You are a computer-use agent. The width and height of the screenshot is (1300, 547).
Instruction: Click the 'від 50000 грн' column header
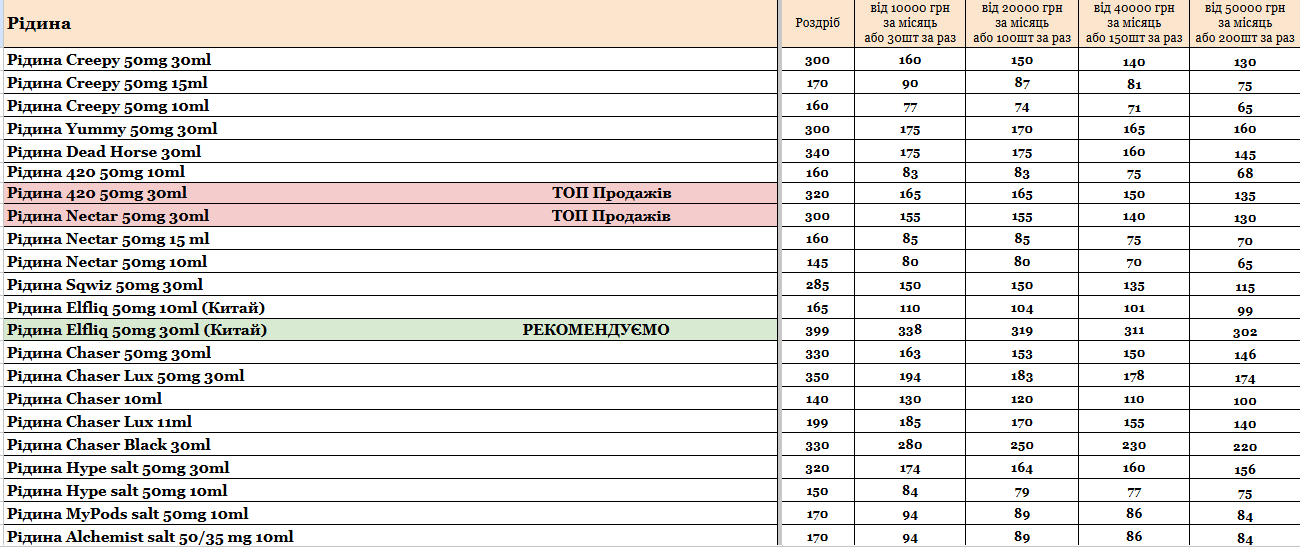point(1245,23)
